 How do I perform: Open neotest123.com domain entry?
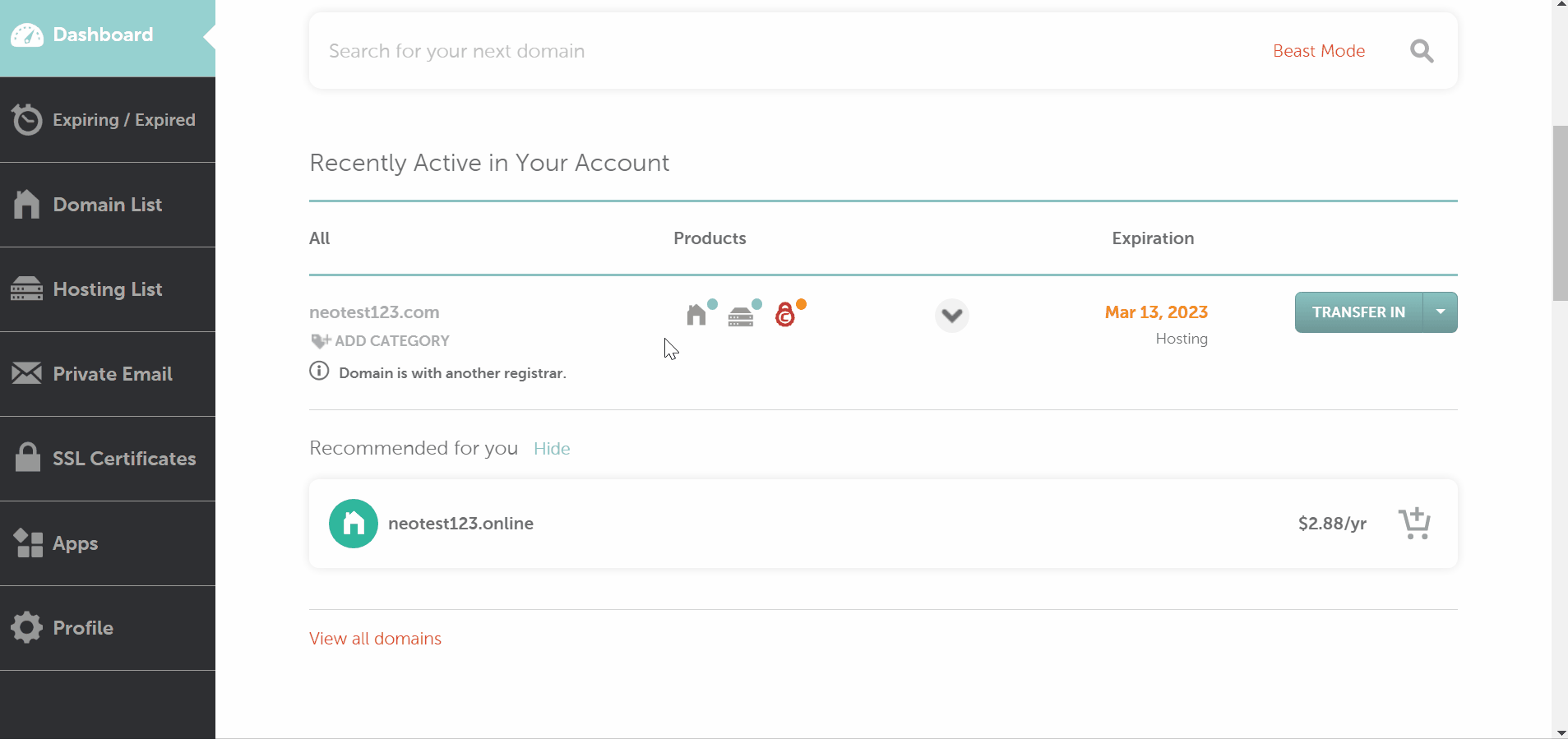click(374, 312)
